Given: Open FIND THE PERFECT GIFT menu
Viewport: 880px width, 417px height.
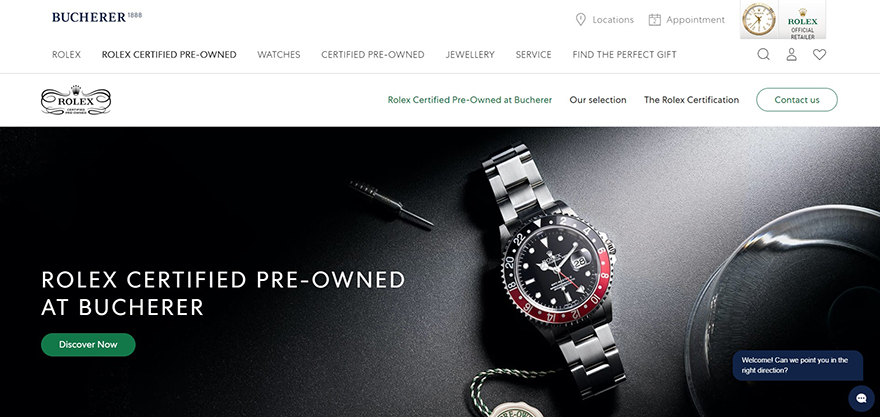Looking at the screenshot, I should 625,54.
